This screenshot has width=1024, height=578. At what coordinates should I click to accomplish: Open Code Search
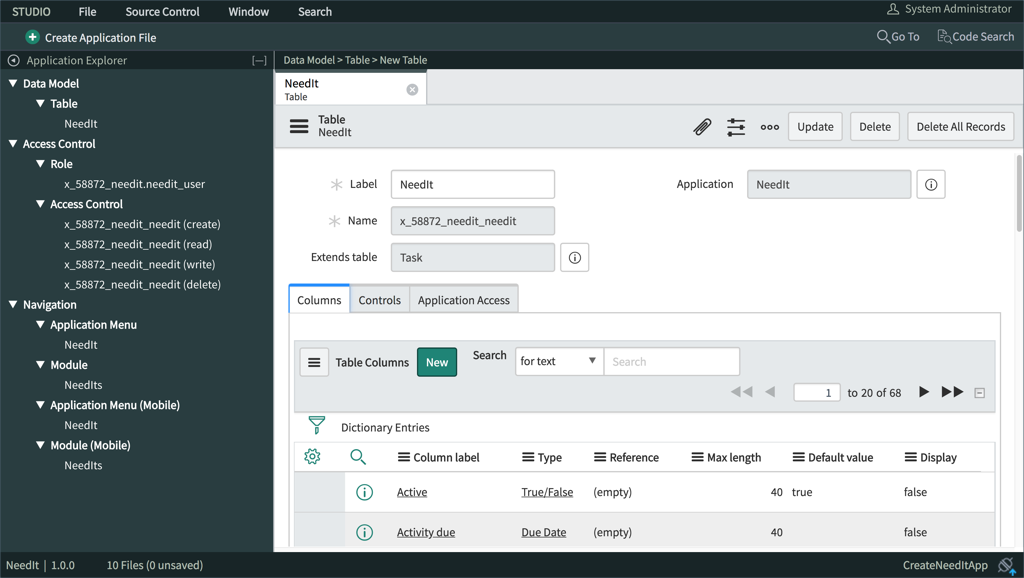click(976, 36)
